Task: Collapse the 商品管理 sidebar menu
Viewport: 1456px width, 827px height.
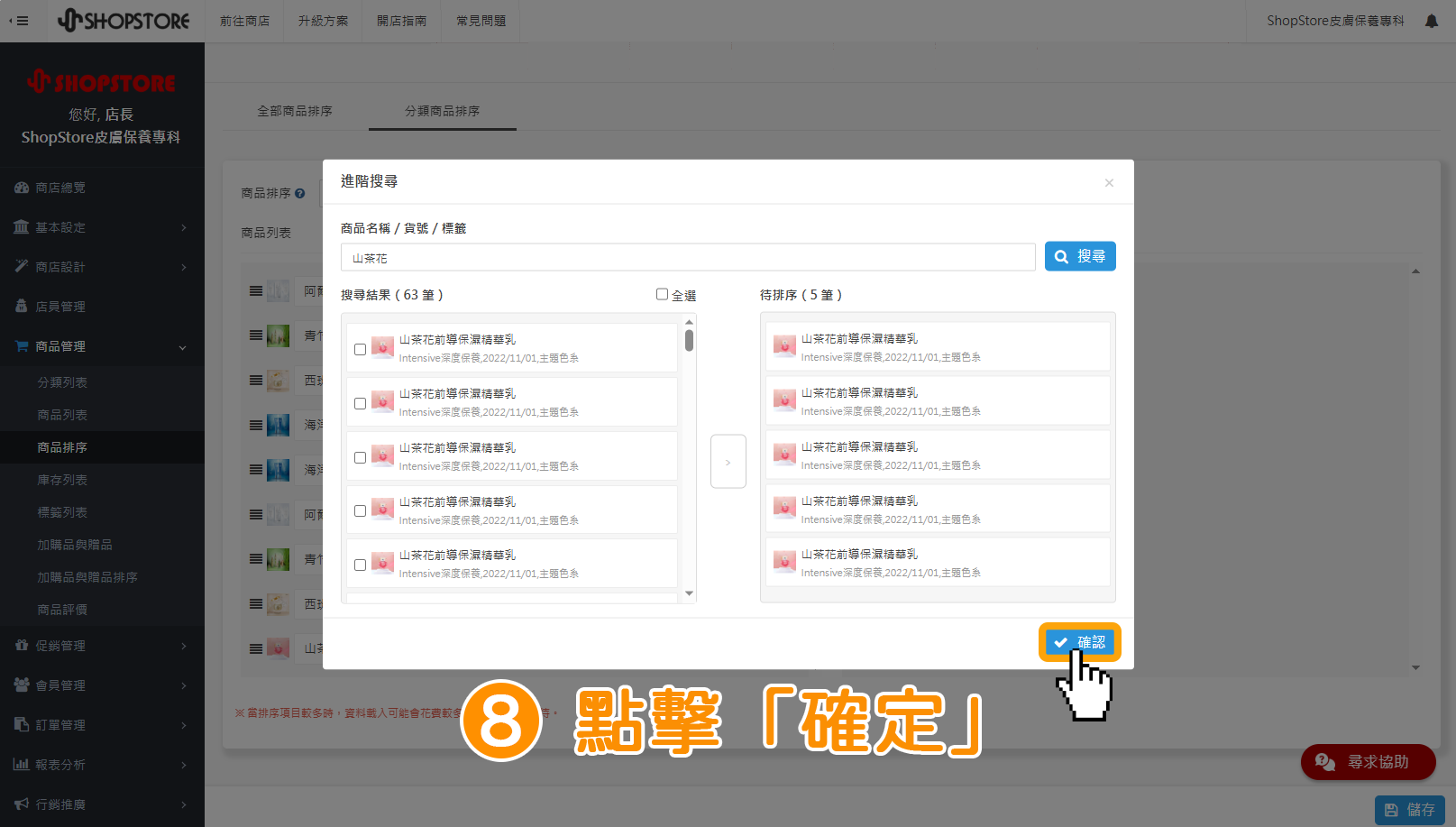Action: (102, 346)
